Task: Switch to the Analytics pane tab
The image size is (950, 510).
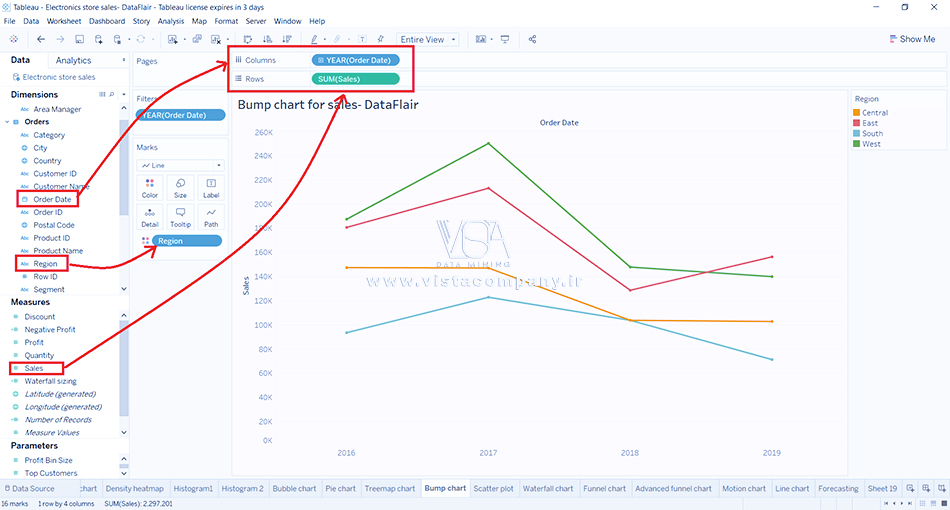Action: pyautogui.click(x=73, y=61)
